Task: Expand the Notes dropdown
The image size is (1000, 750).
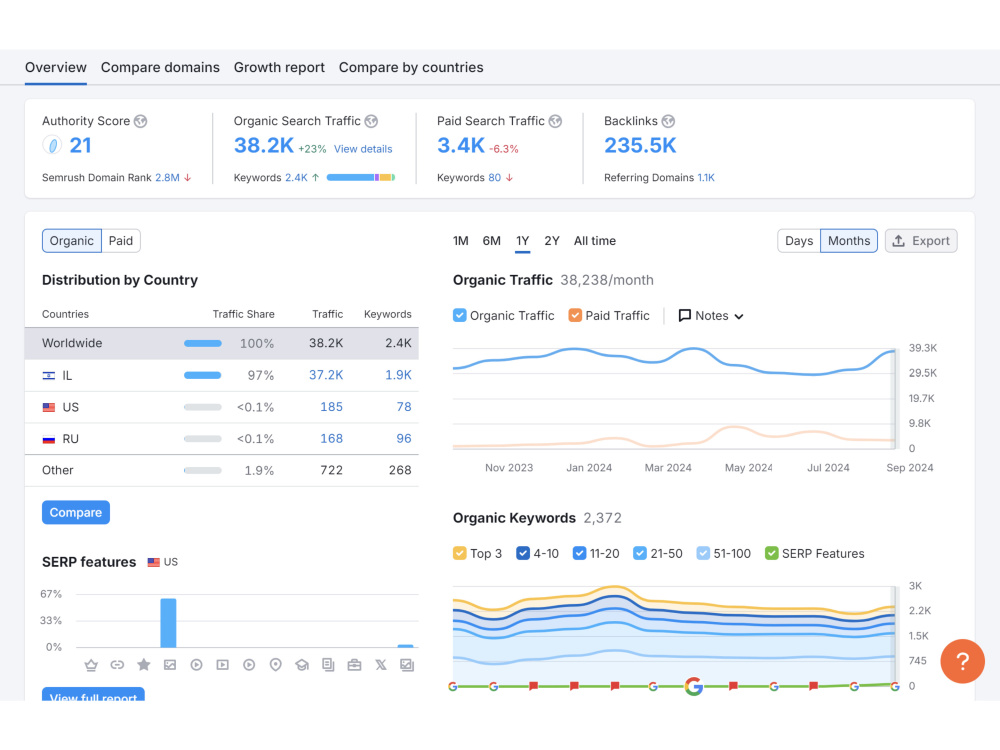Action: coord(711,316)
